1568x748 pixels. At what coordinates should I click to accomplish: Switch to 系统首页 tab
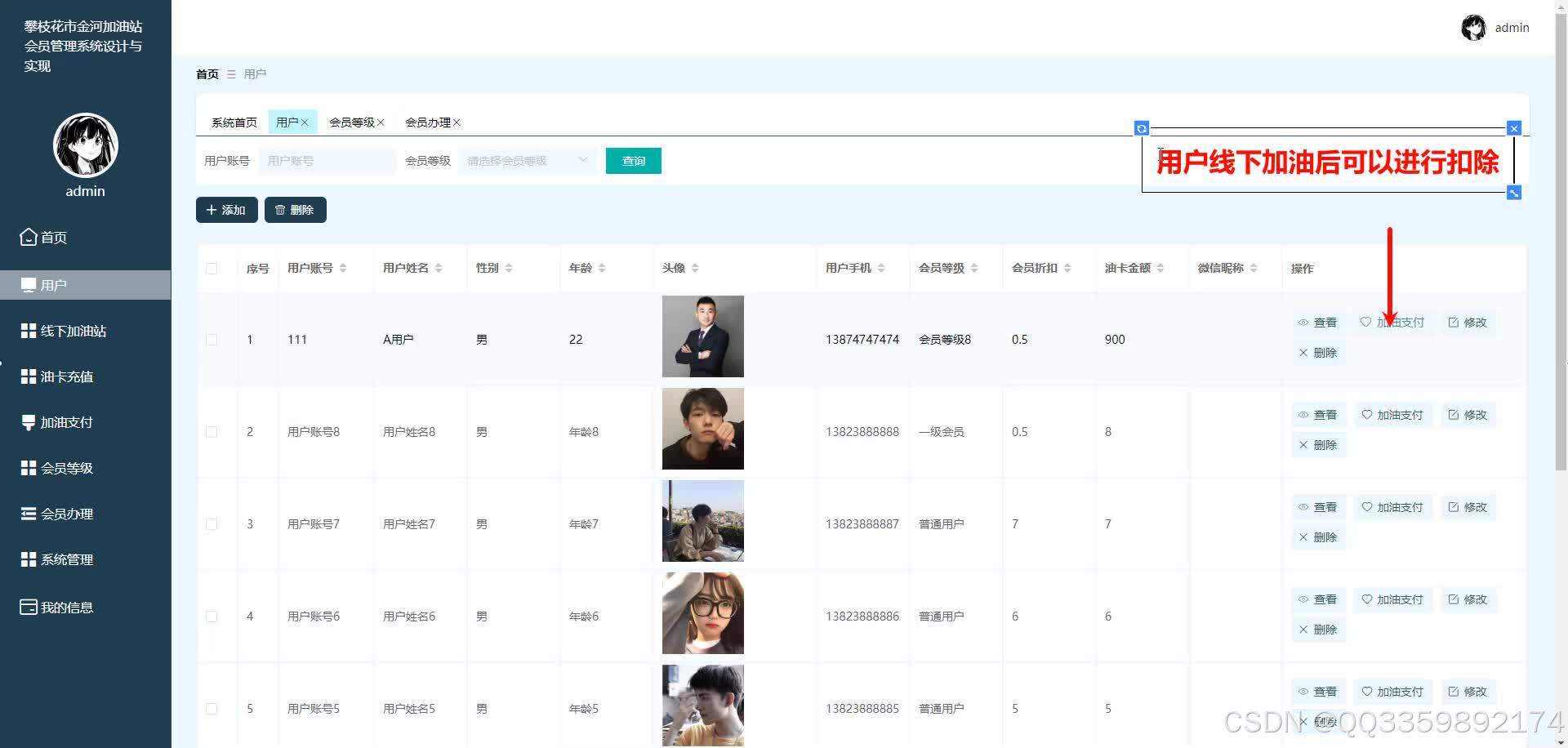pyautogui.click(x=234, y=122)
